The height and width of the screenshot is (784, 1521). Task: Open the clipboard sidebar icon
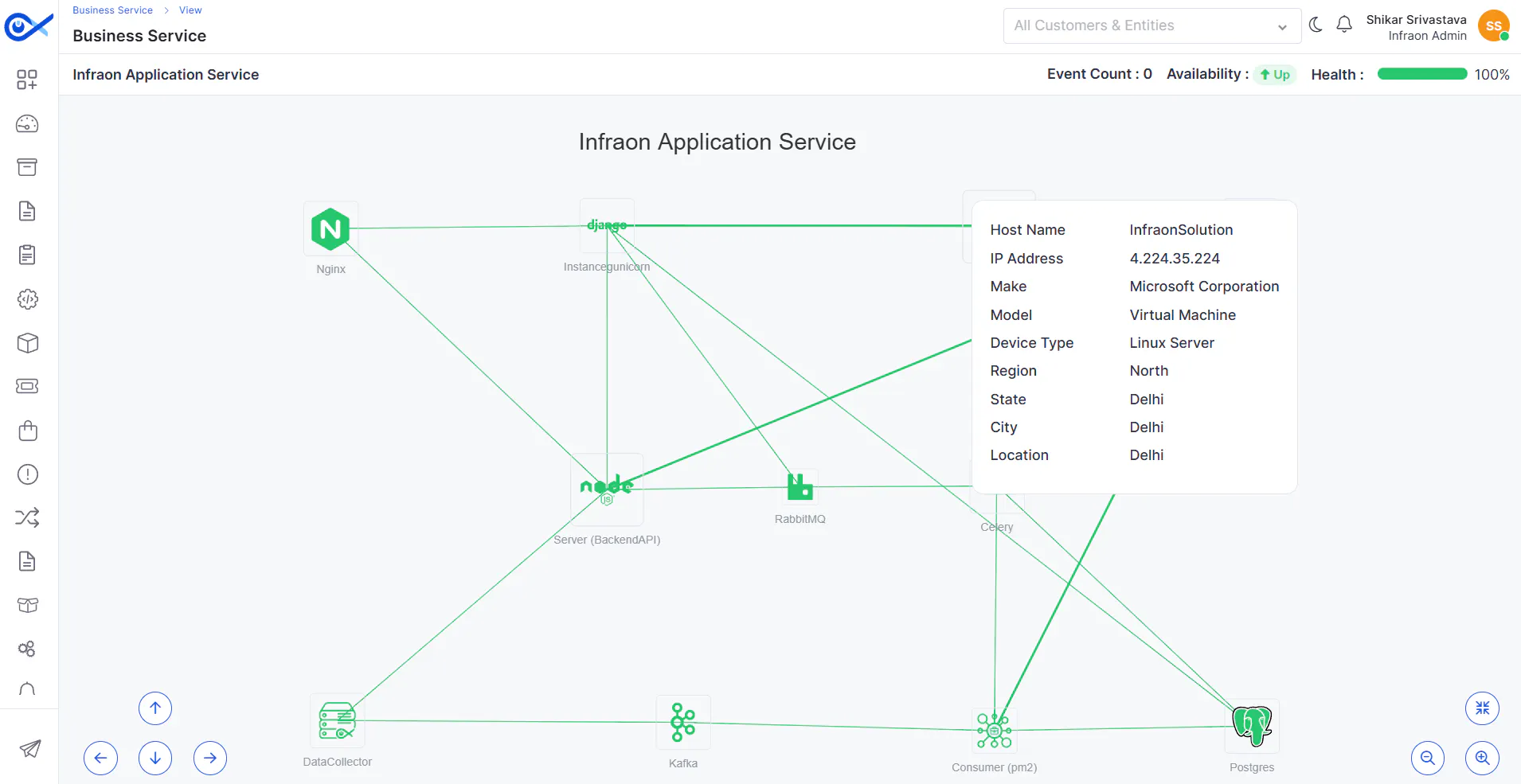(x=27, y=255)
